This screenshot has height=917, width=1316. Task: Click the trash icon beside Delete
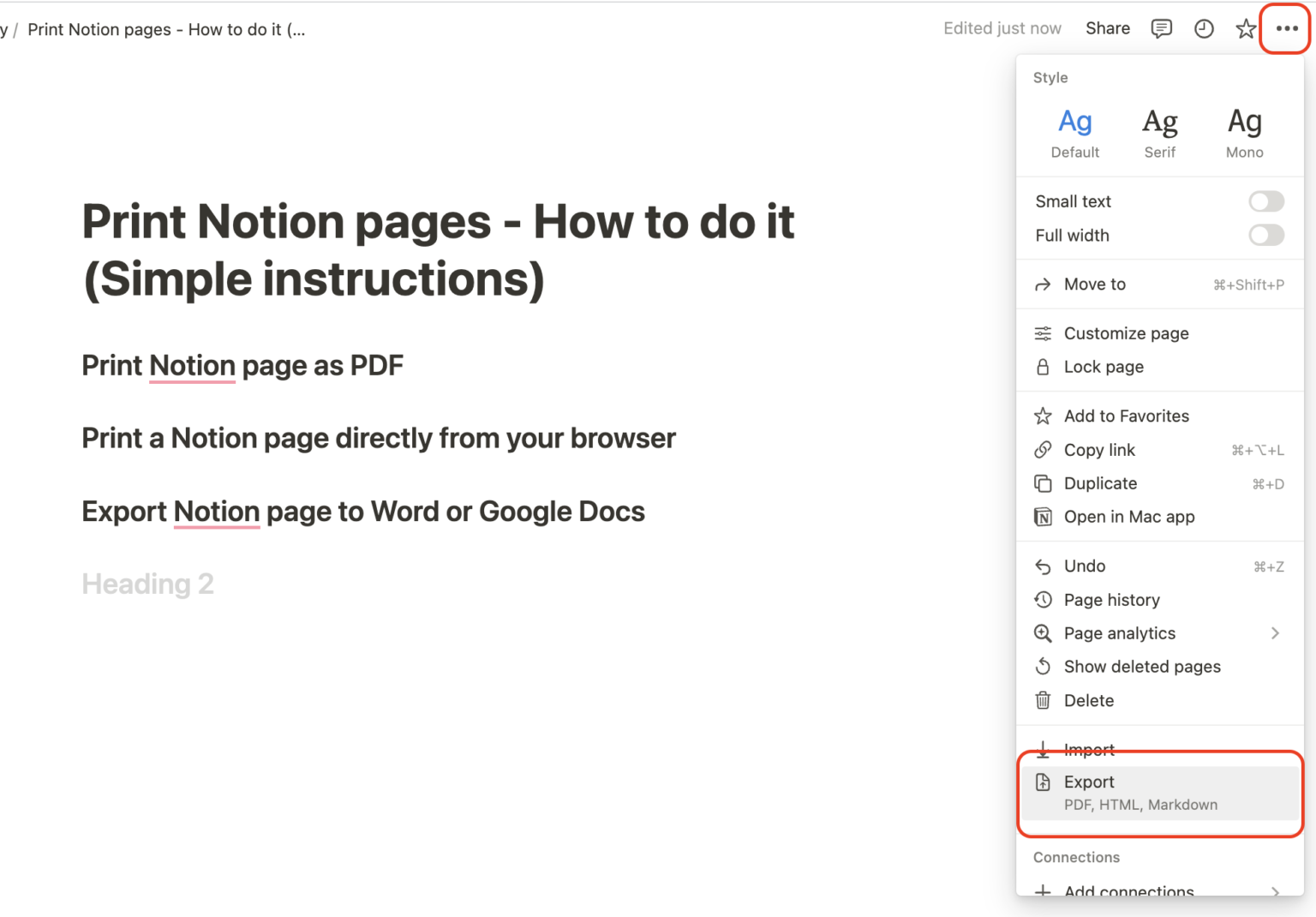[1043, 700]
